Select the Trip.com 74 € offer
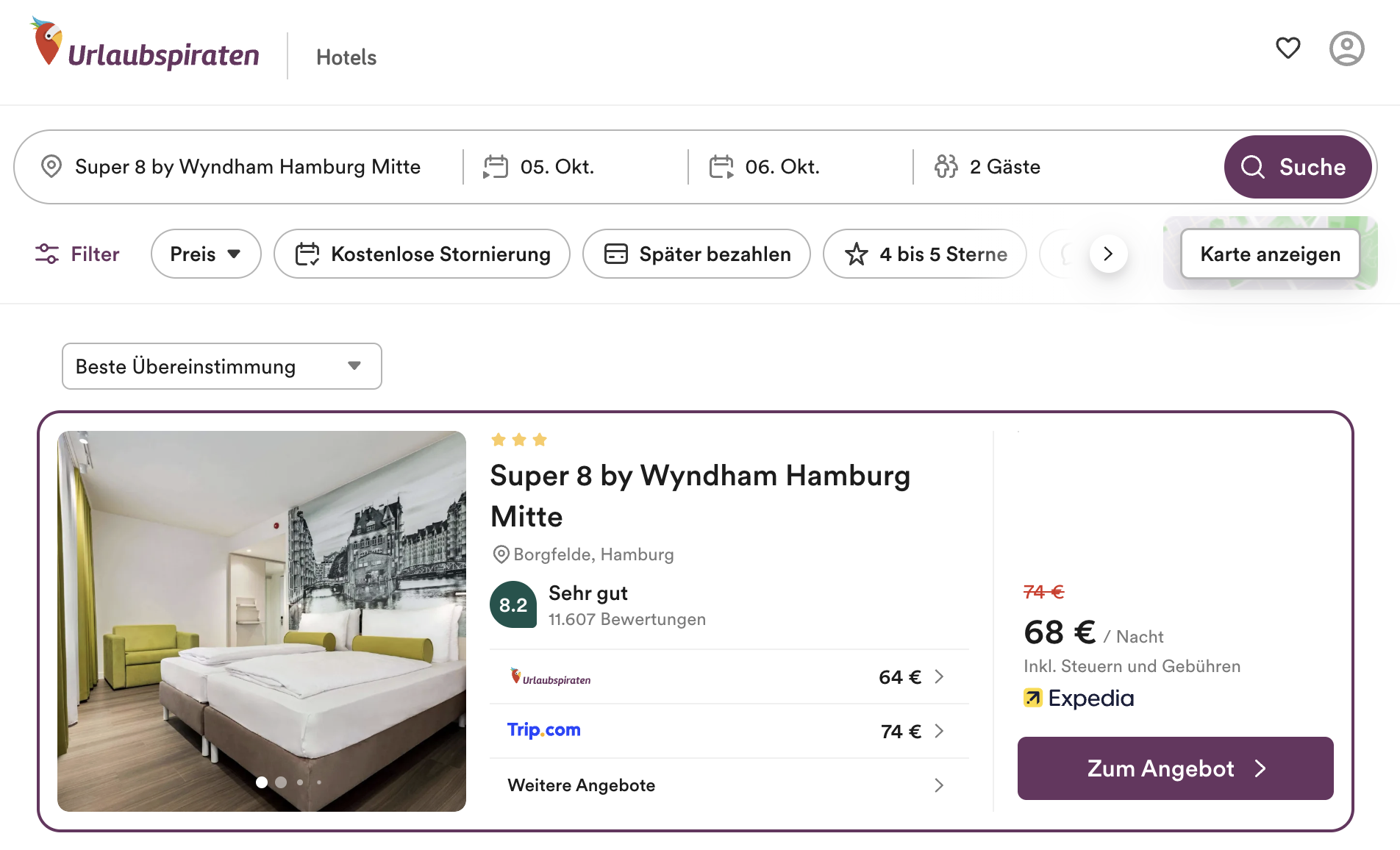Viewport: 1400px width, 850px height. click(728, 731)
